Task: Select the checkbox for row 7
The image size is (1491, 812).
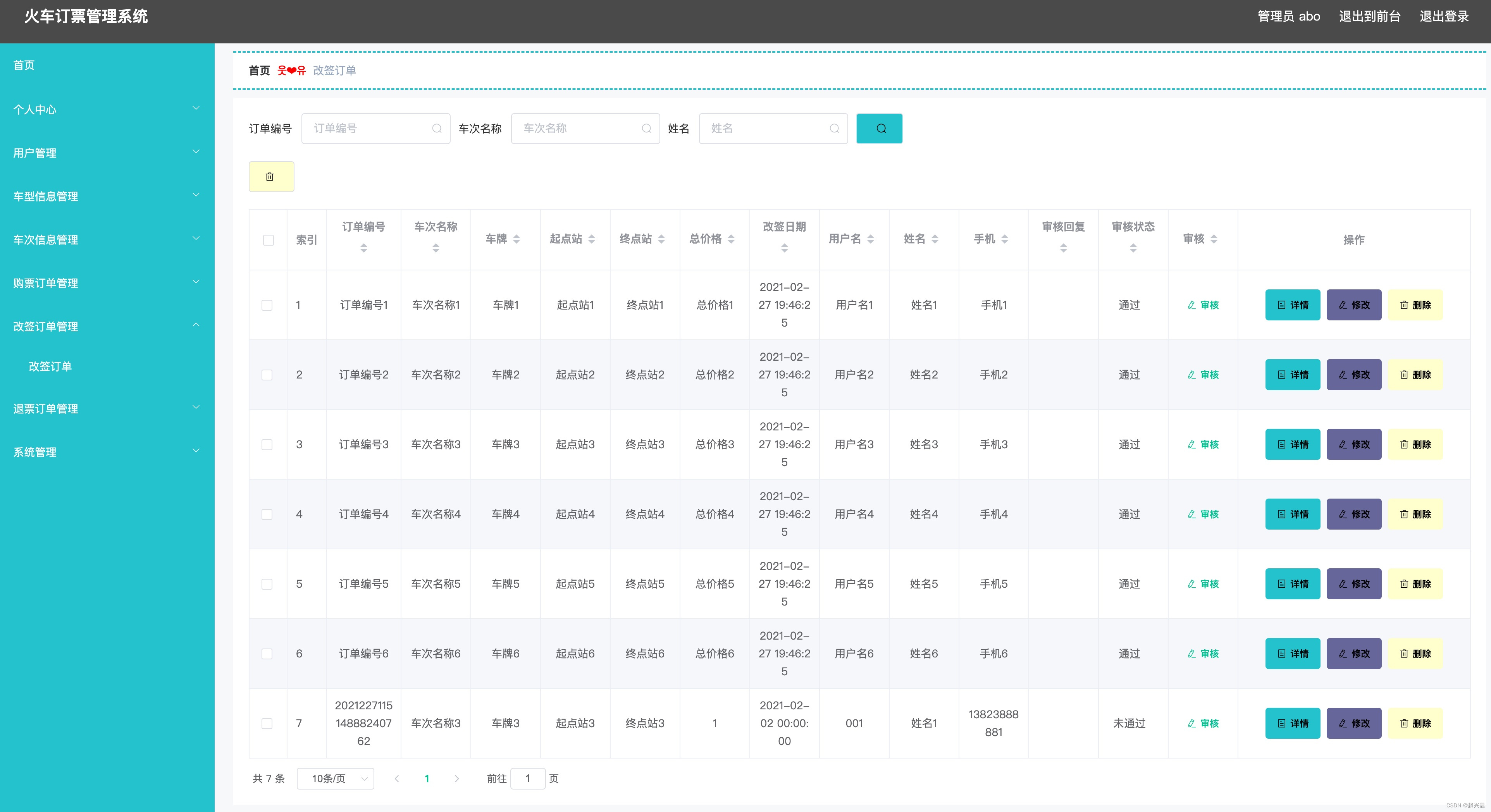Action: (x=267, y=723)
